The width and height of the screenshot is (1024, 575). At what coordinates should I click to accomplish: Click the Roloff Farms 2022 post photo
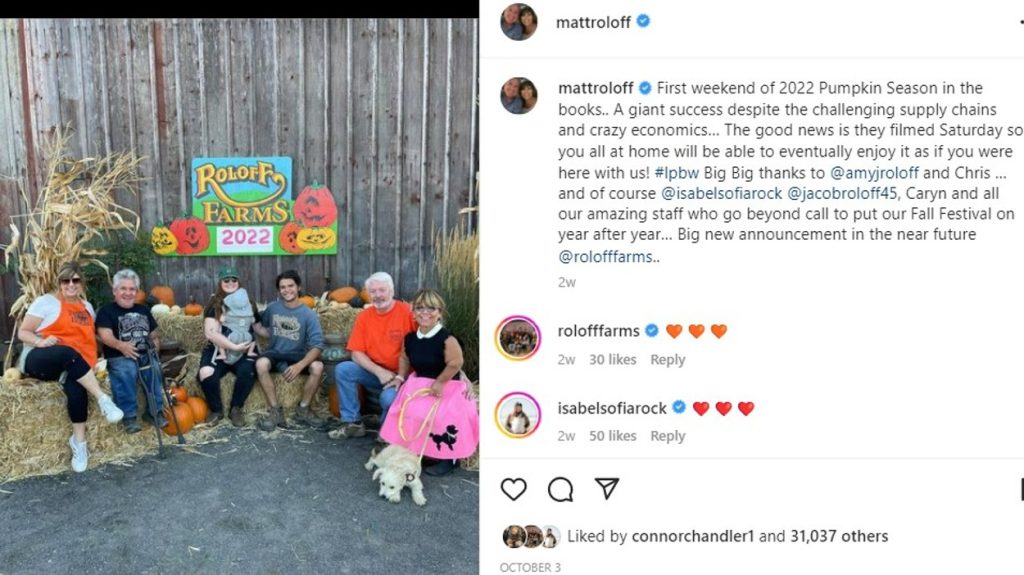point(239,297)
